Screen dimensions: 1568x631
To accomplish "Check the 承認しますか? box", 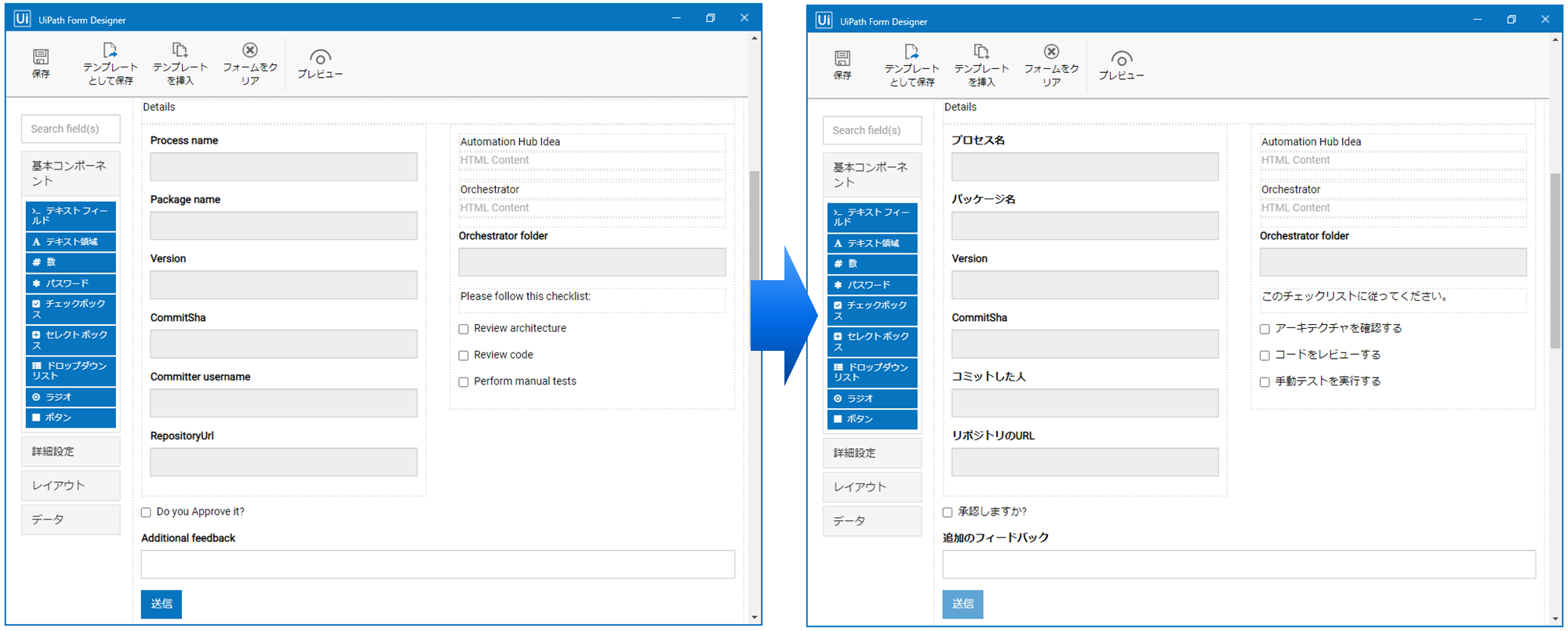I will coord(948,512).
